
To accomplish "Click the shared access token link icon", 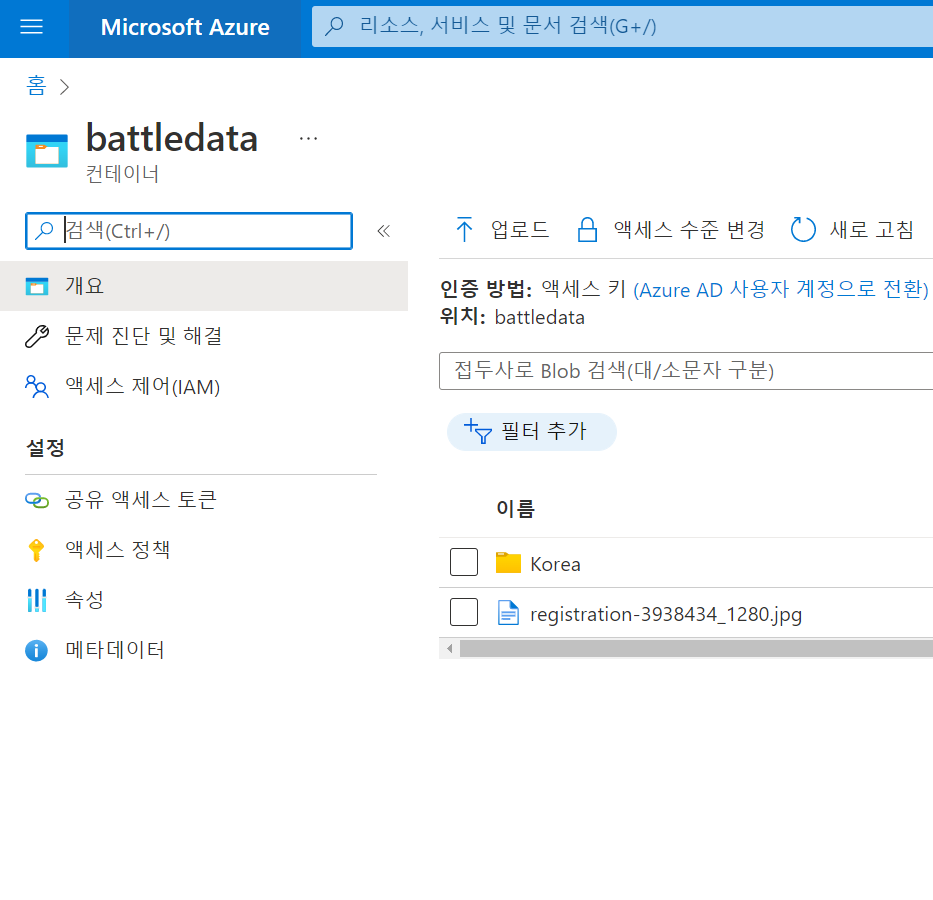I will coord(37,501).
